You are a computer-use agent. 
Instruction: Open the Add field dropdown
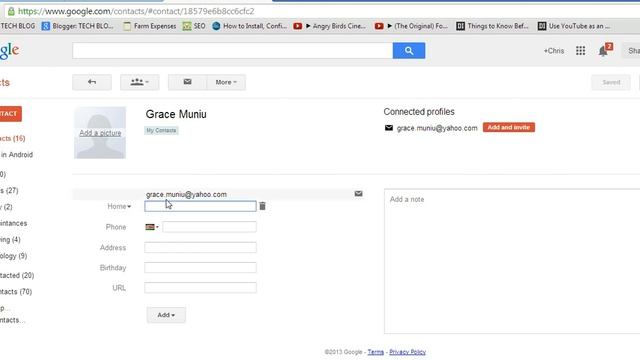click(166, 315)
